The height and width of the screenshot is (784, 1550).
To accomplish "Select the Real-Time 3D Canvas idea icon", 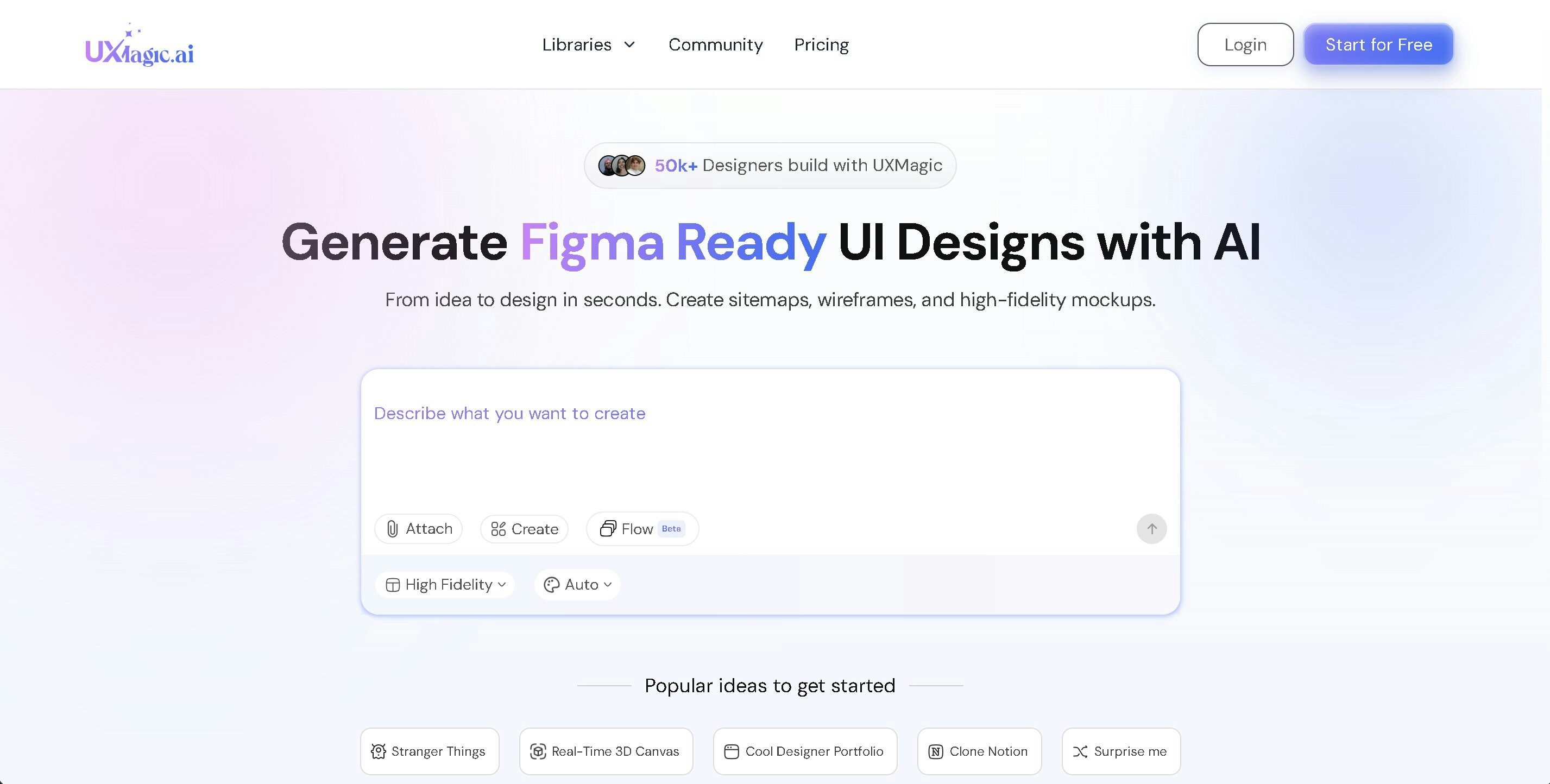I will pyautogui.click(x=539, y=751).
